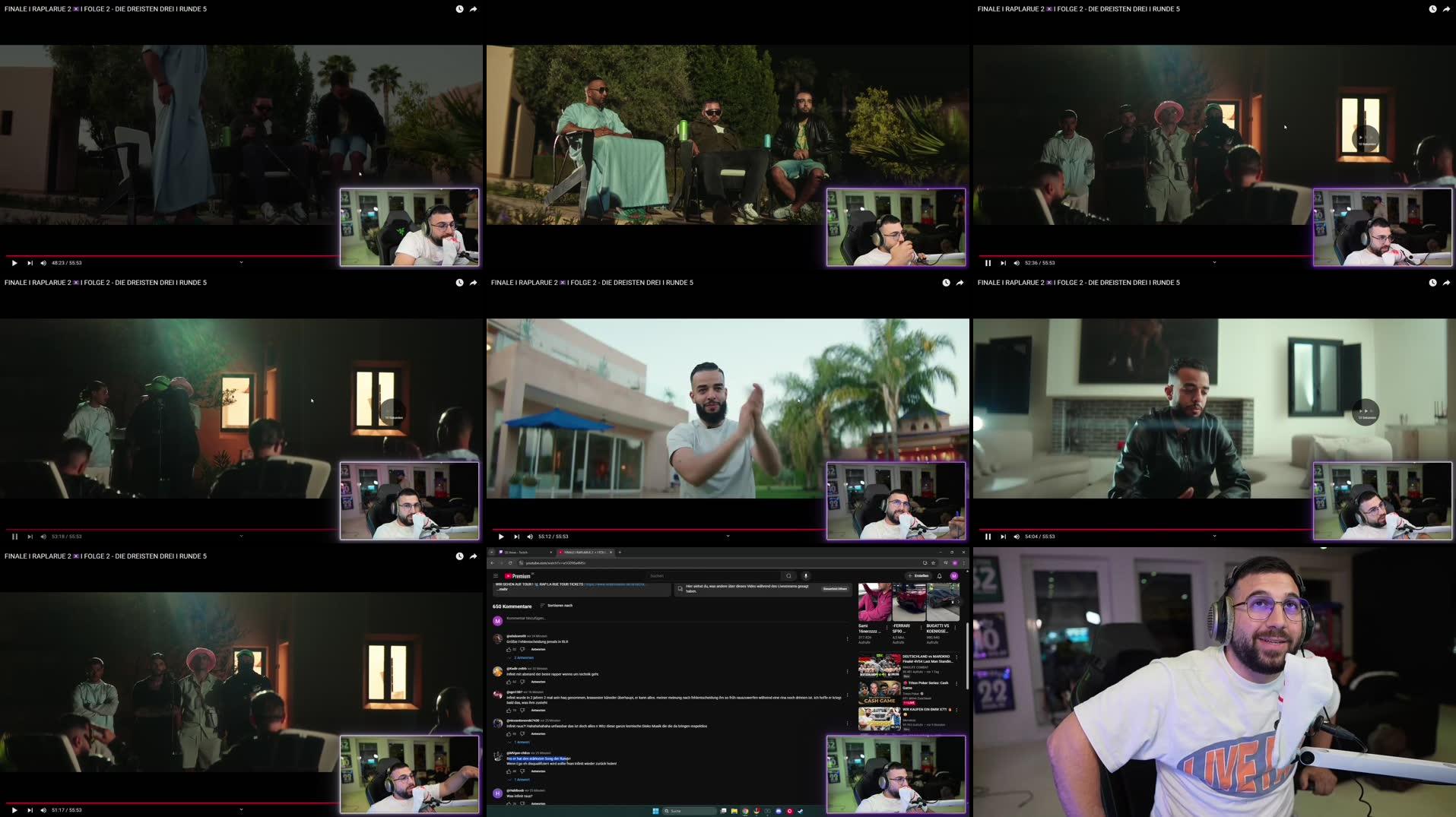
Task: Click Watch later clock above 52:36 player
Action: coord(1432,9)
